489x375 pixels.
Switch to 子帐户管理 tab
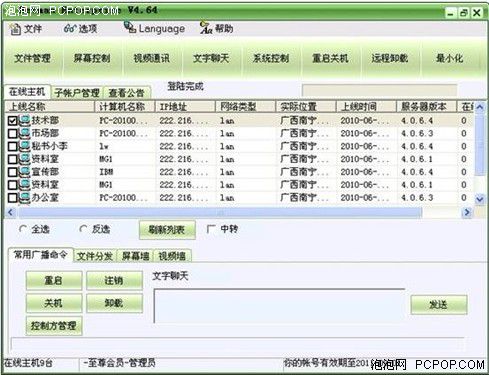(77, 93)
